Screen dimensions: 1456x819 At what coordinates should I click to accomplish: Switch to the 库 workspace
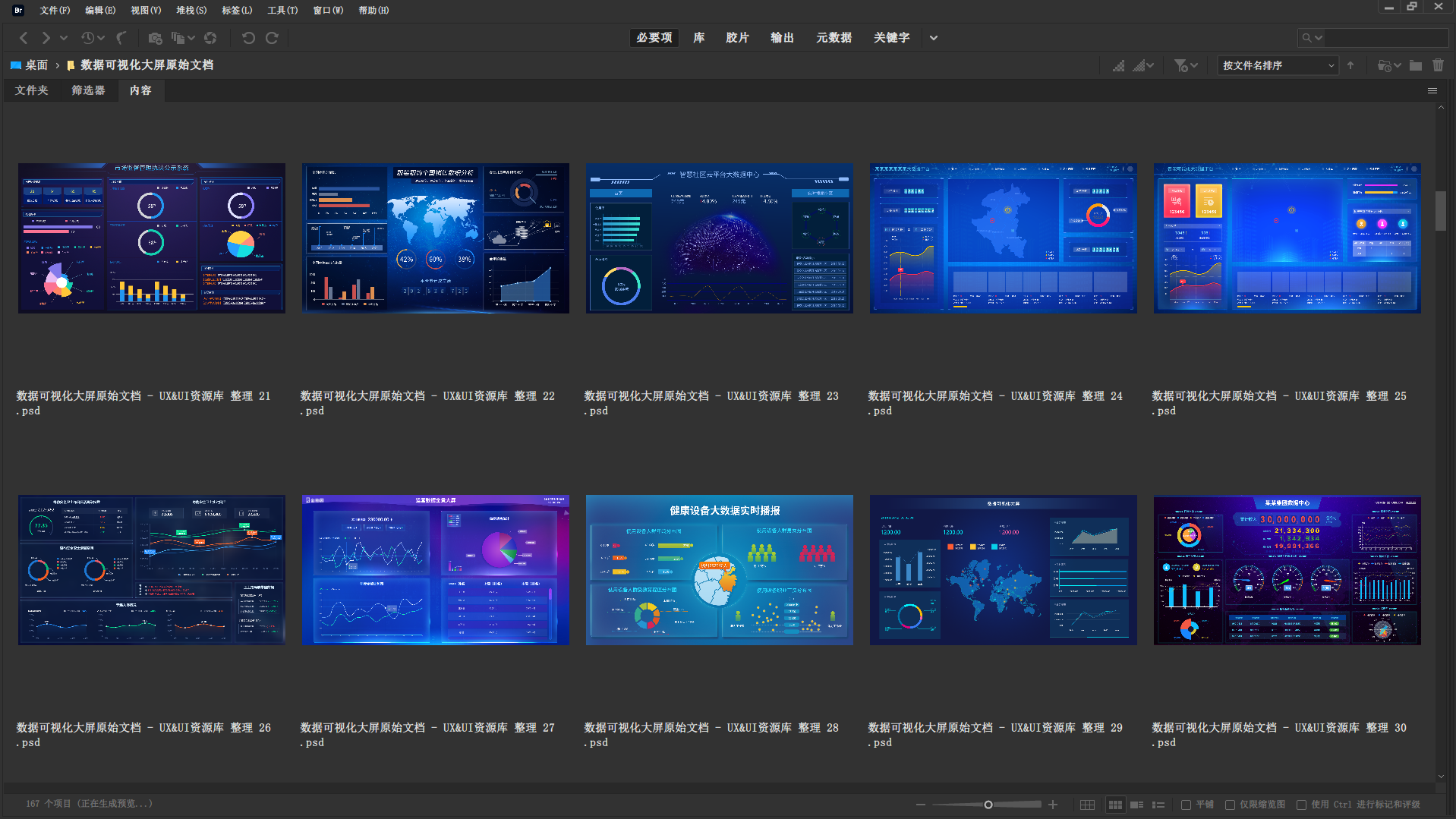(699, 38)
